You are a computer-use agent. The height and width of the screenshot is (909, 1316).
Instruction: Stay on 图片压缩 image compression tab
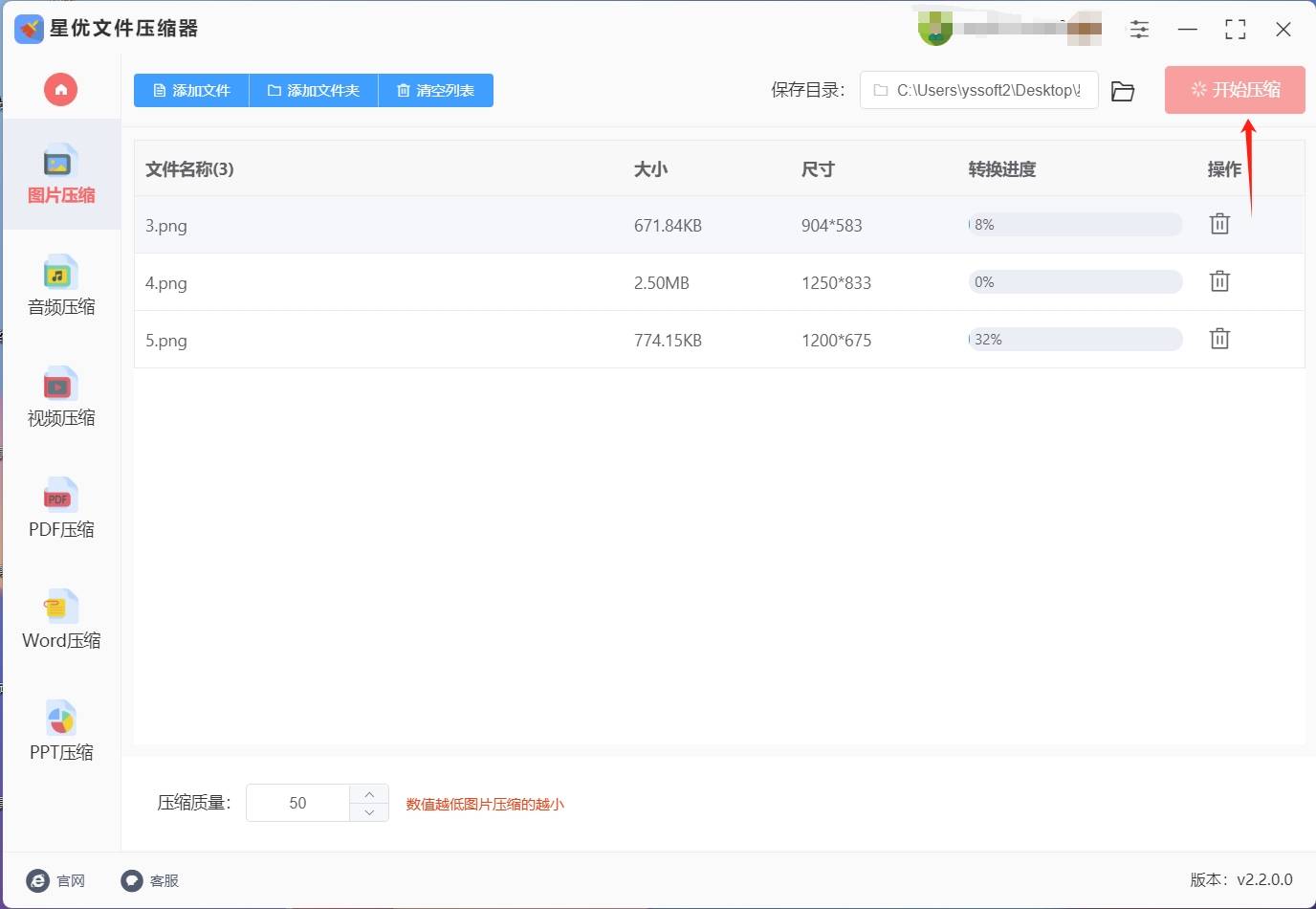click(x=60, y=175)
